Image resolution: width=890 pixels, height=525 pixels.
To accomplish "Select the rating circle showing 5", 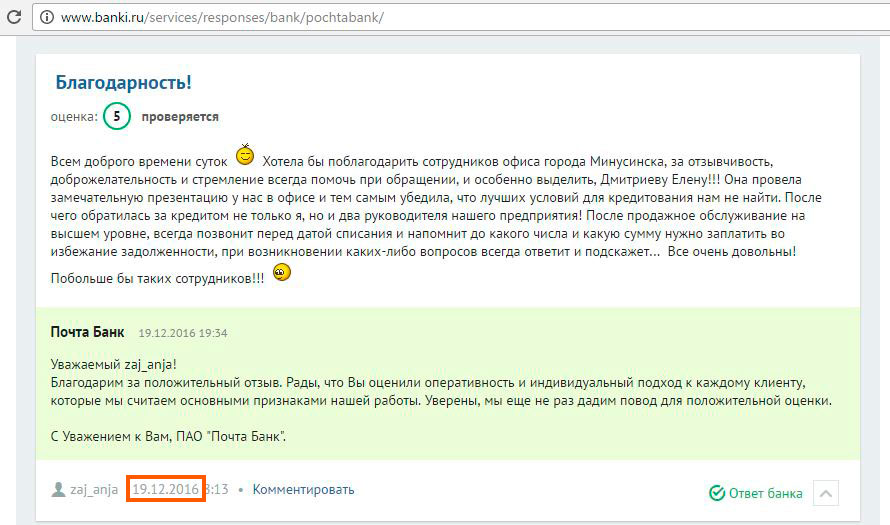I will 117,116.
